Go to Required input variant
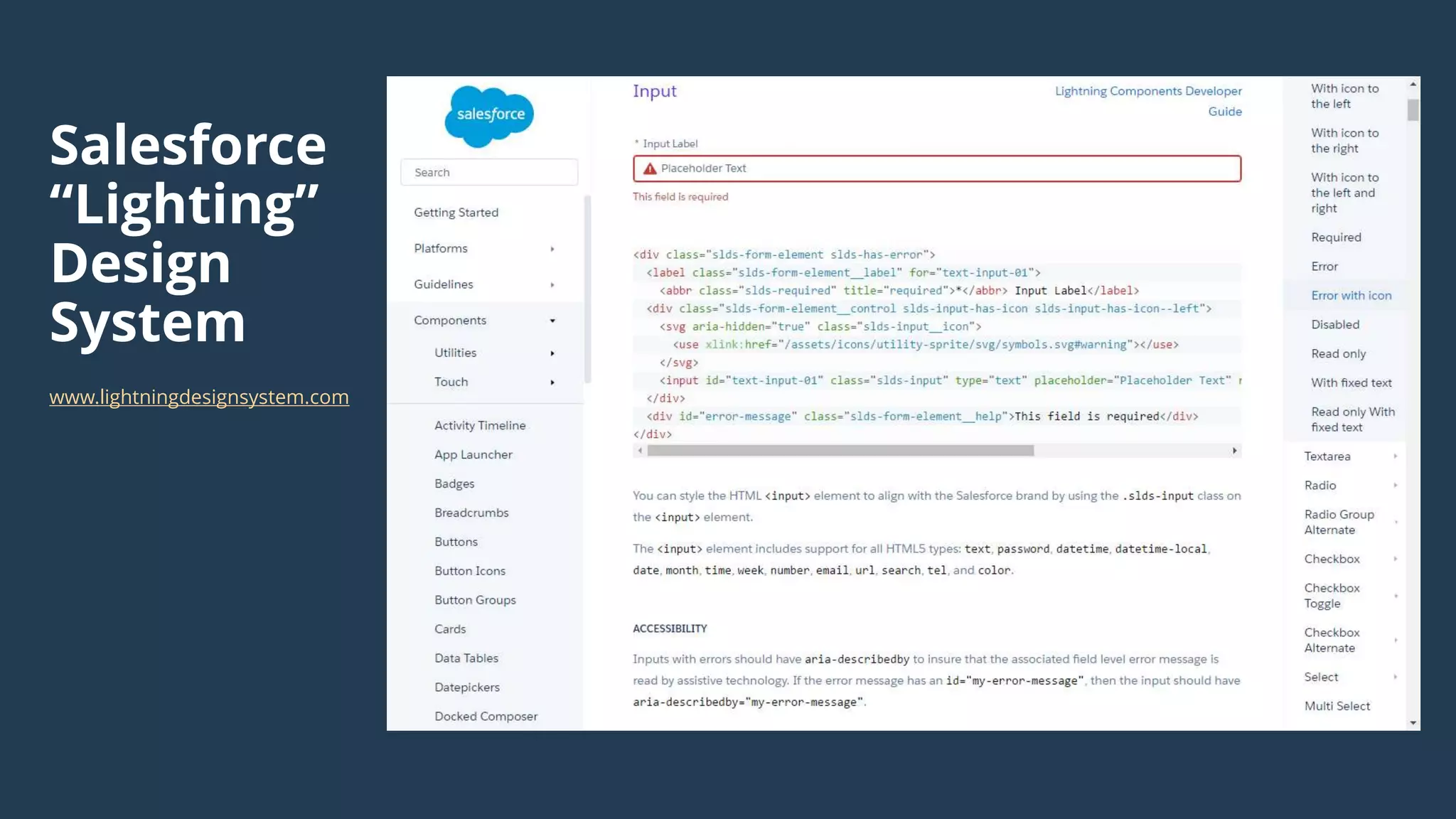This screenshot has height=819, width=1456. (x=1337, y=237)
